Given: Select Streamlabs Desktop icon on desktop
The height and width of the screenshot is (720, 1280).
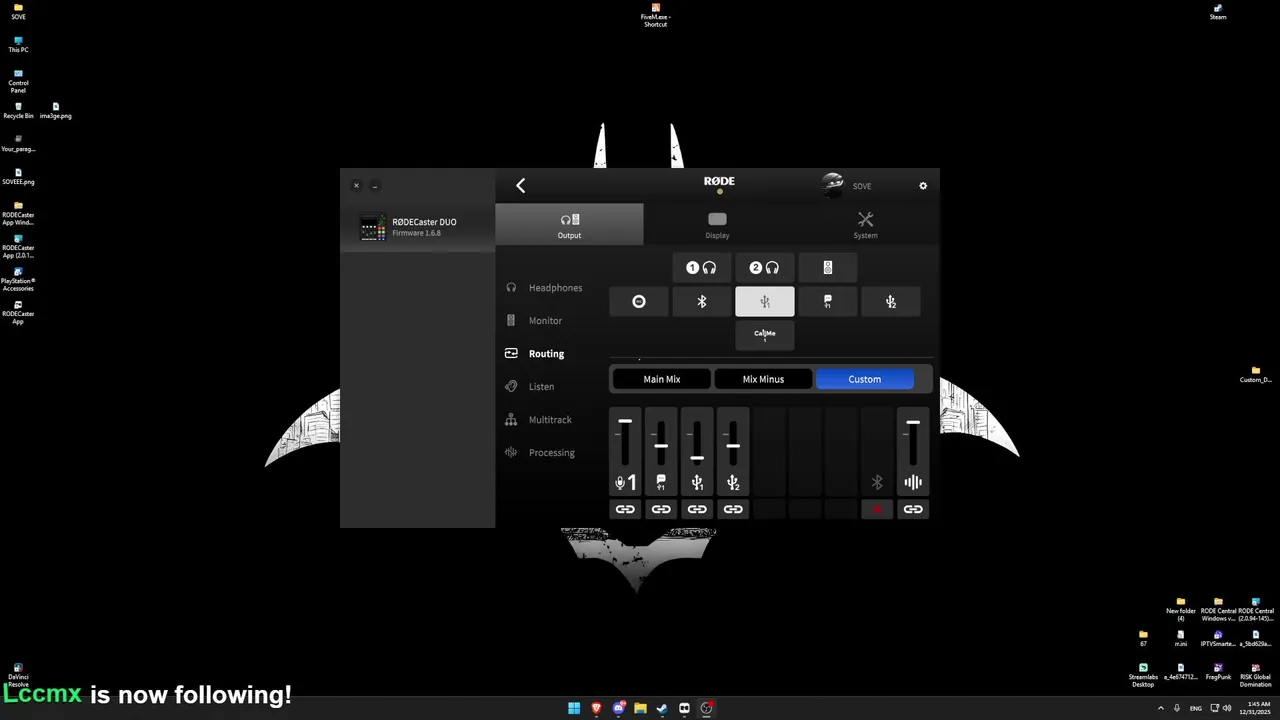Looking at the screenshot, I should (1143, 675).
